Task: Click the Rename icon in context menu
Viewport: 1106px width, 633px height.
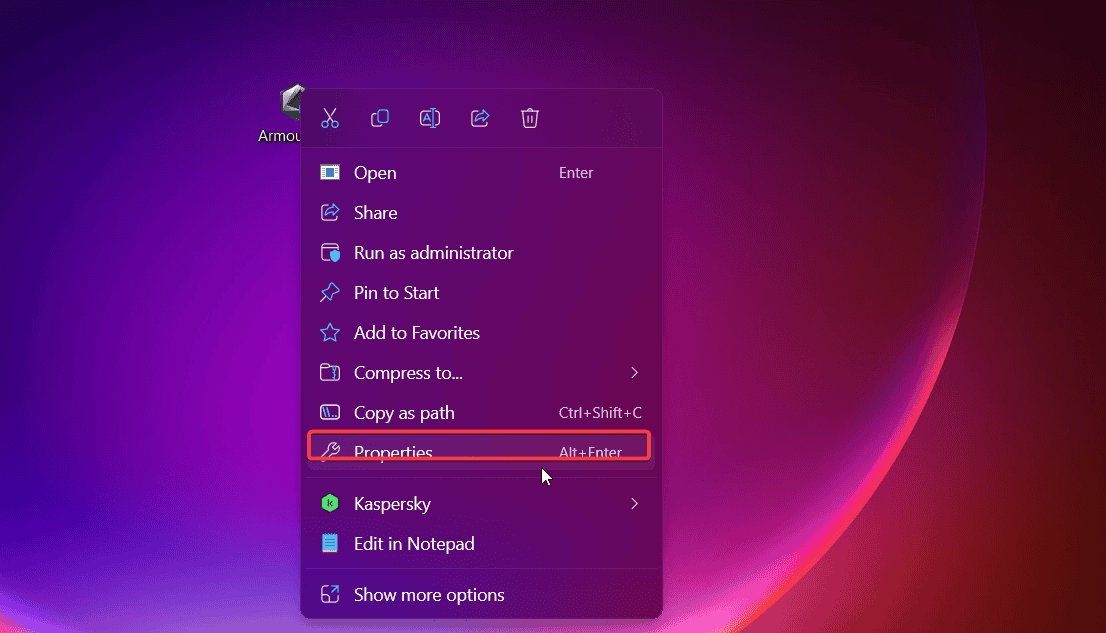Action: pyautogui.click(x=430, y=118)
